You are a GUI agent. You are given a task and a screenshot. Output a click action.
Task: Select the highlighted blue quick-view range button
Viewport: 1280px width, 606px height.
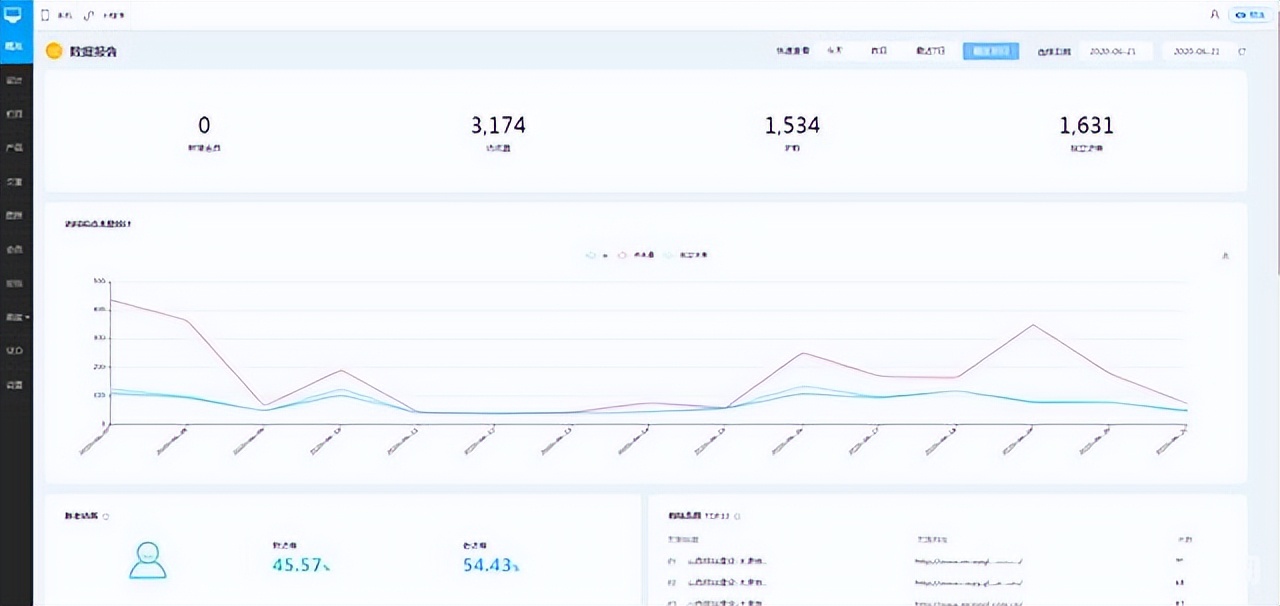[x=990, y=51]
